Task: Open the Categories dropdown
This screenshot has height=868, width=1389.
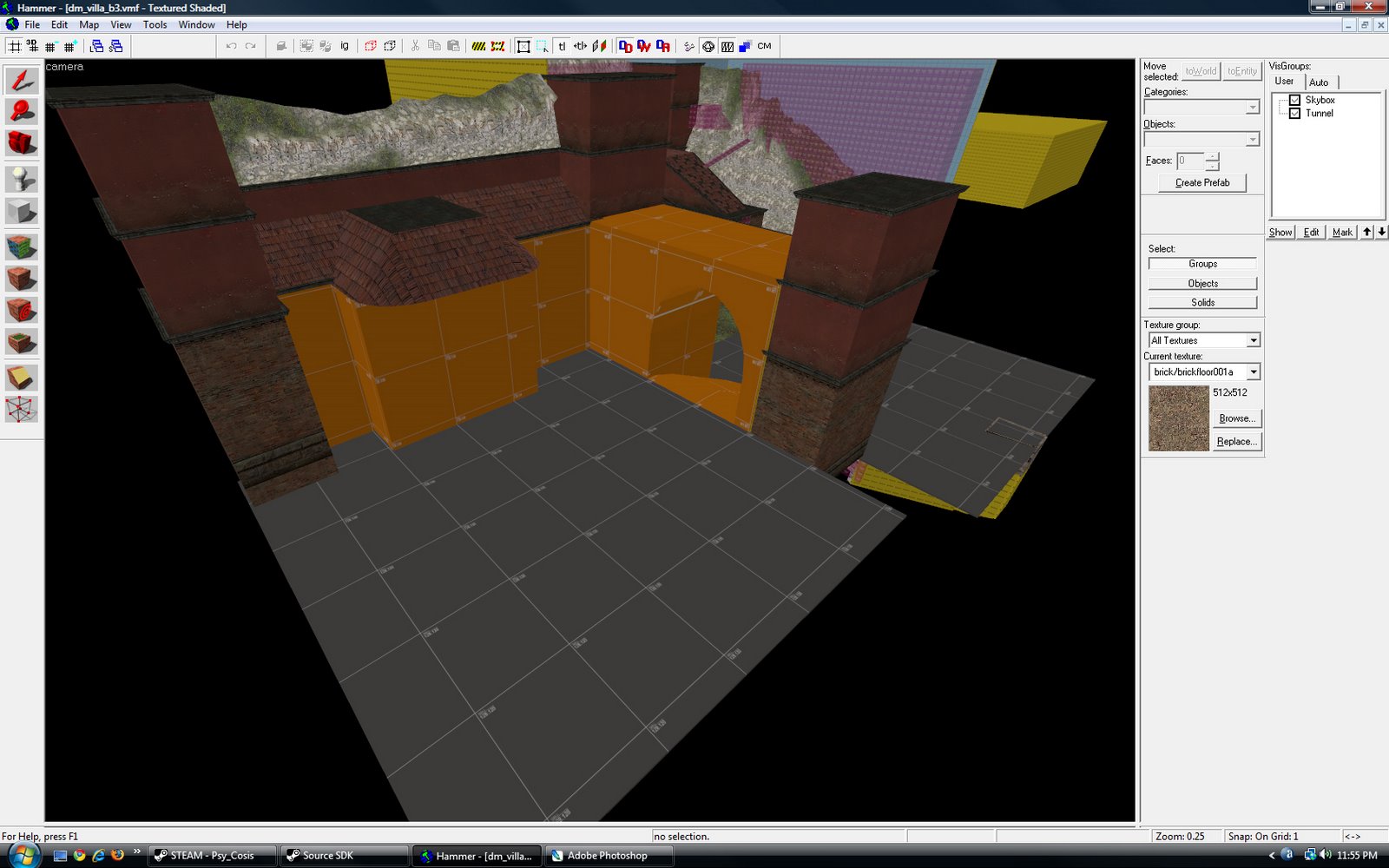Action: [x=1252, y=107]
